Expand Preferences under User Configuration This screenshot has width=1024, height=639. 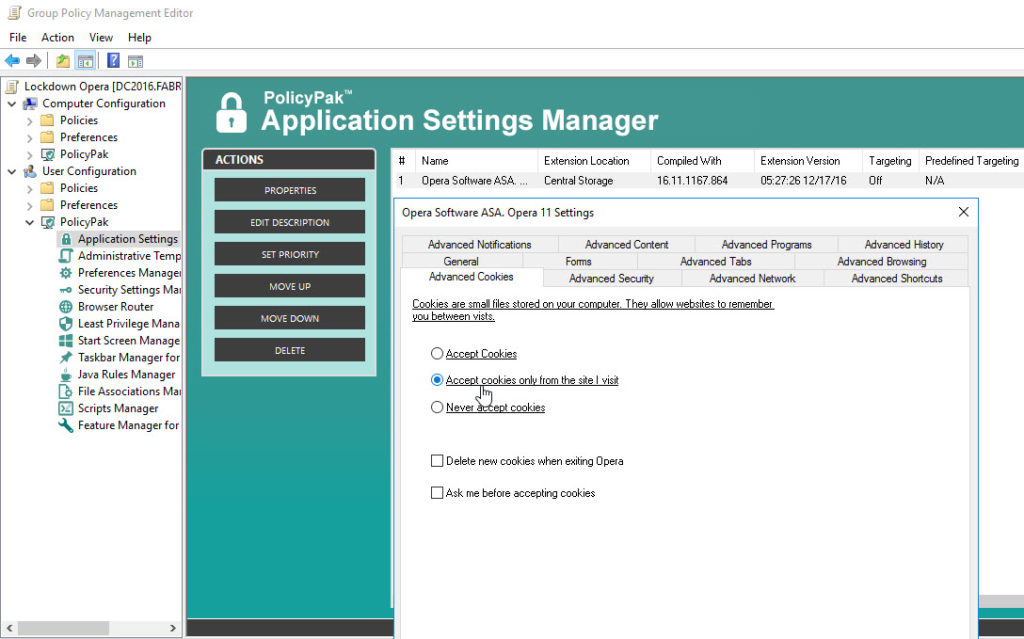(29, 206)
